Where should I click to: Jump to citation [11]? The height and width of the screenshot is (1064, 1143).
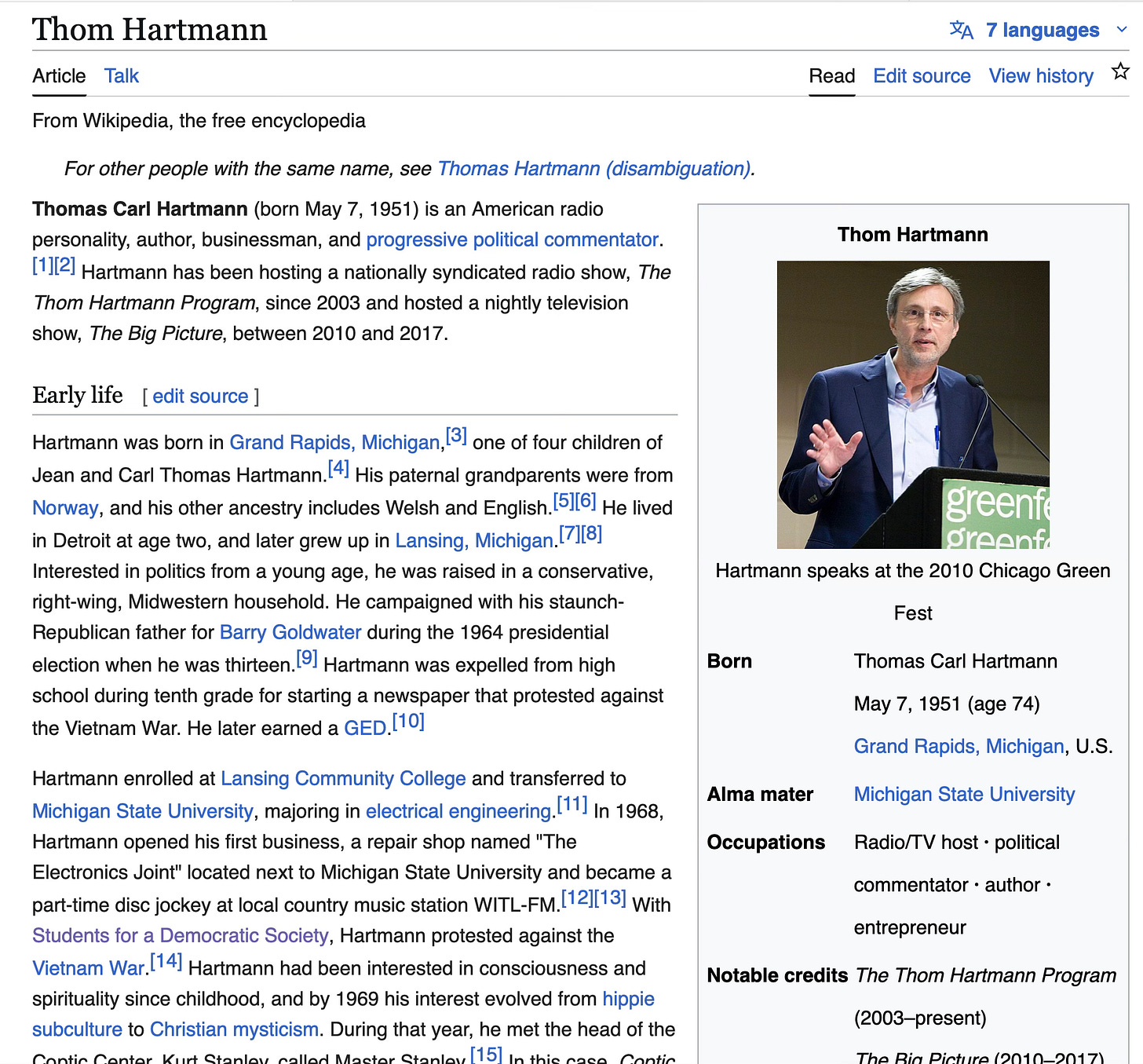click(572, 804)
